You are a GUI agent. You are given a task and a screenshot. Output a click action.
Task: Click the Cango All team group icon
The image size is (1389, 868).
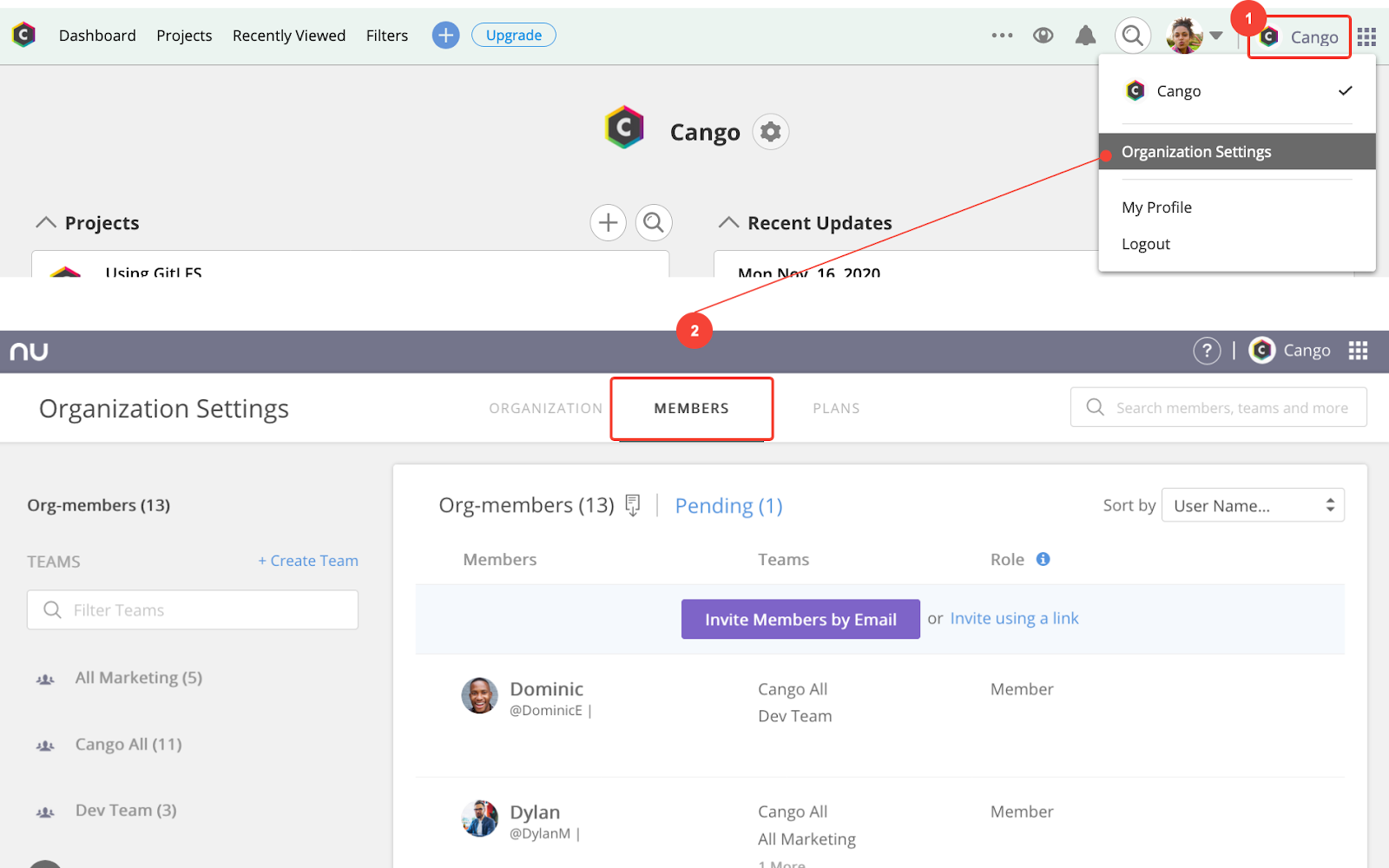pyautogui.click(x=45, y=746)
